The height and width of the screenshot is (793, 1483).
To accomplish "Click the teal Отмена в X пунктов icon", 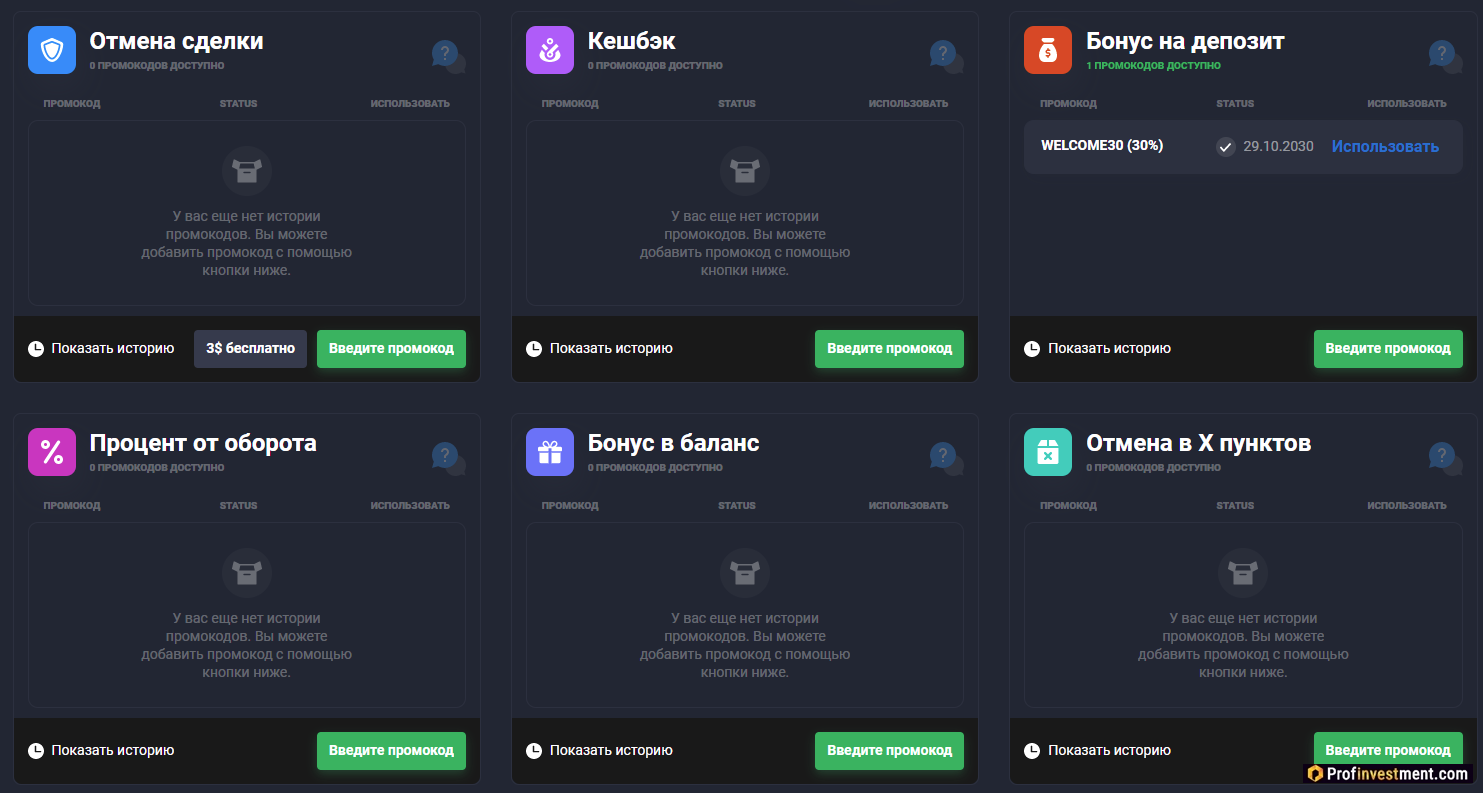I will point(1048,452).
